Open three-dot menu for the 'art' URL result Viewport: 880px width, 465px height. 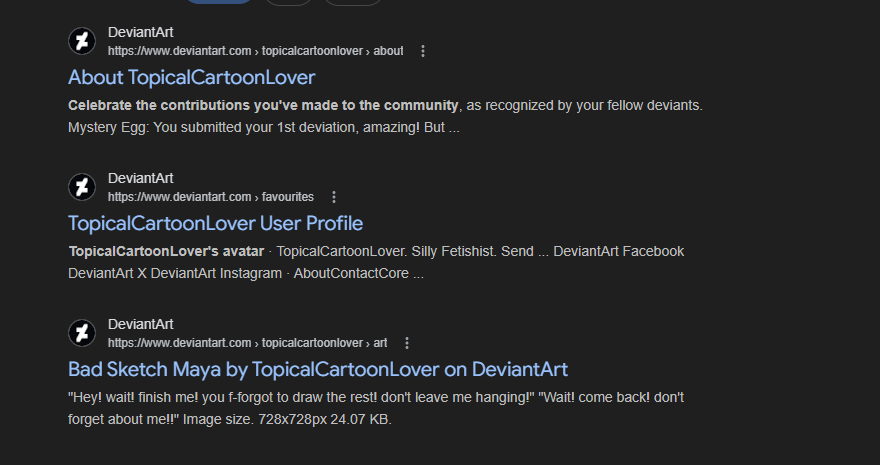tap(407, 343)
